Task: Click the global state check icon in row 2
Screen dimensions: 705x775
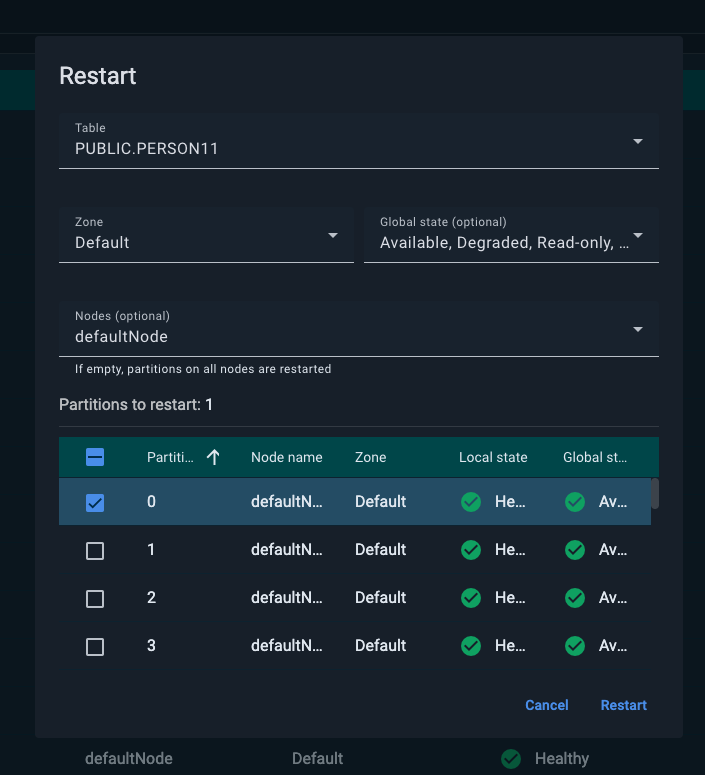Action: click(x=575, y=598)
